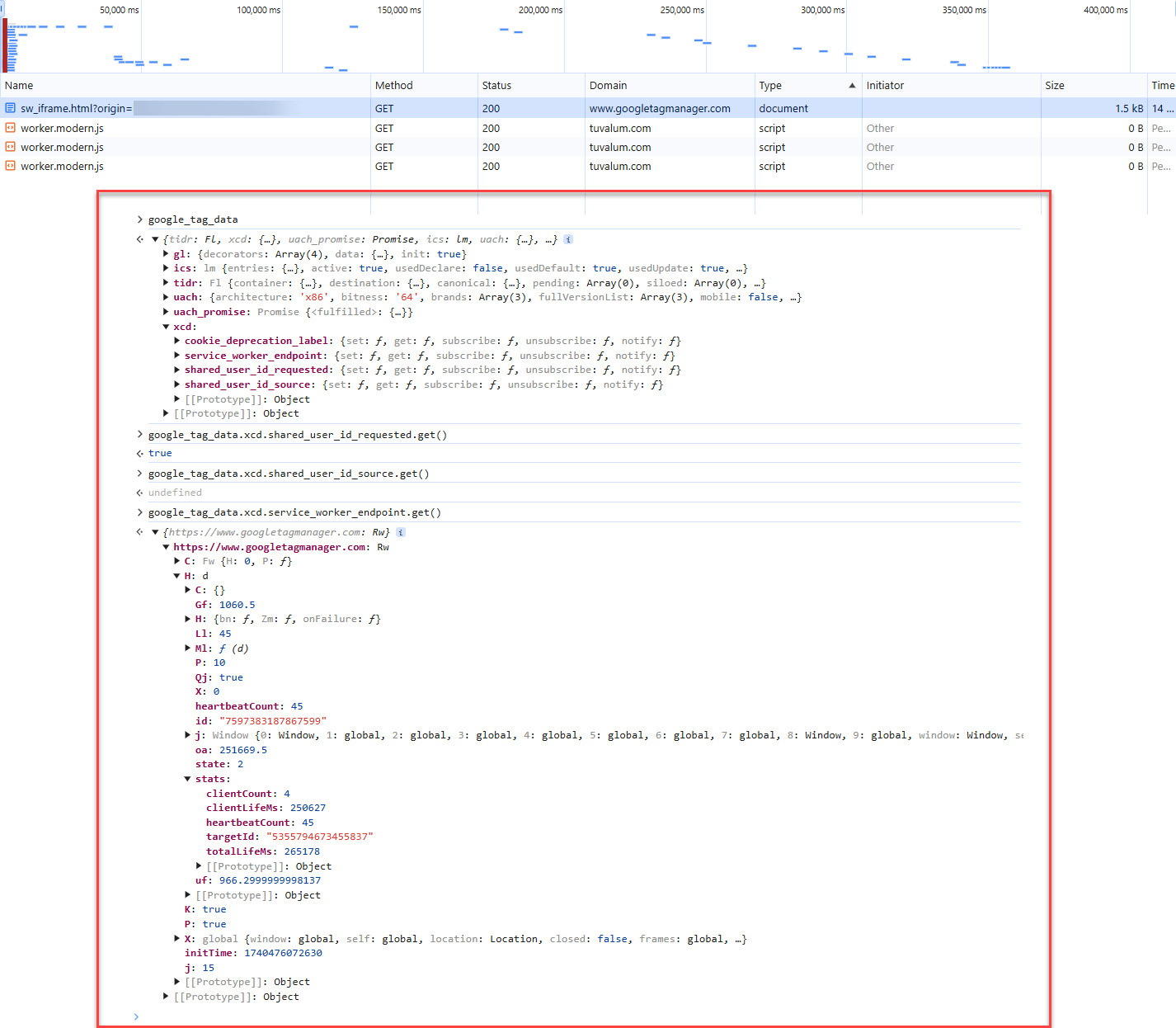Expand the H: {bn, Zm, onFailure} object
The height and width of the screenshot is (1028, 1176).
pos(187,619)
